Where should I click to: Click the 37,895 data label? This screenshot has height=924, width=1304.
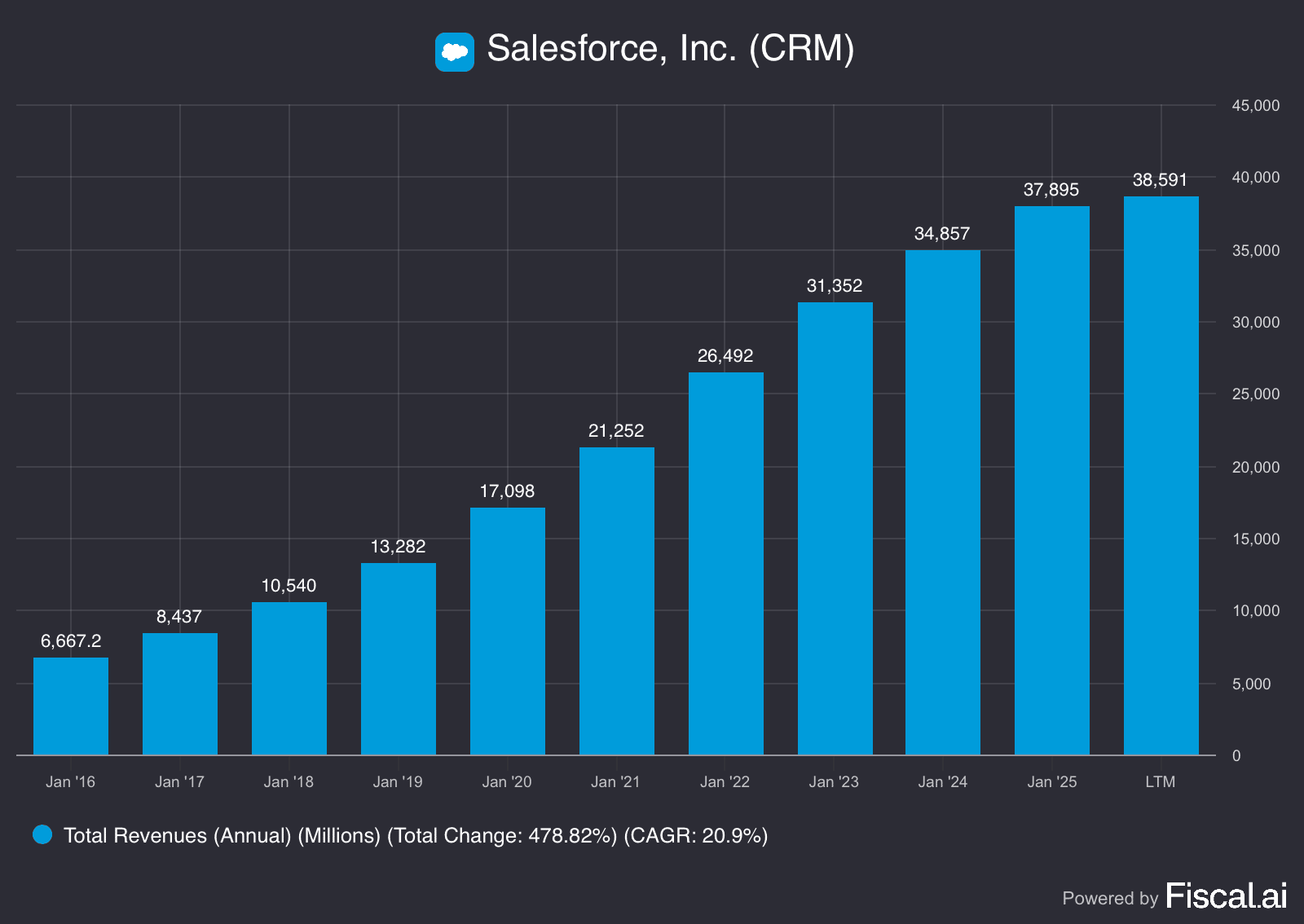point(1051,190)
